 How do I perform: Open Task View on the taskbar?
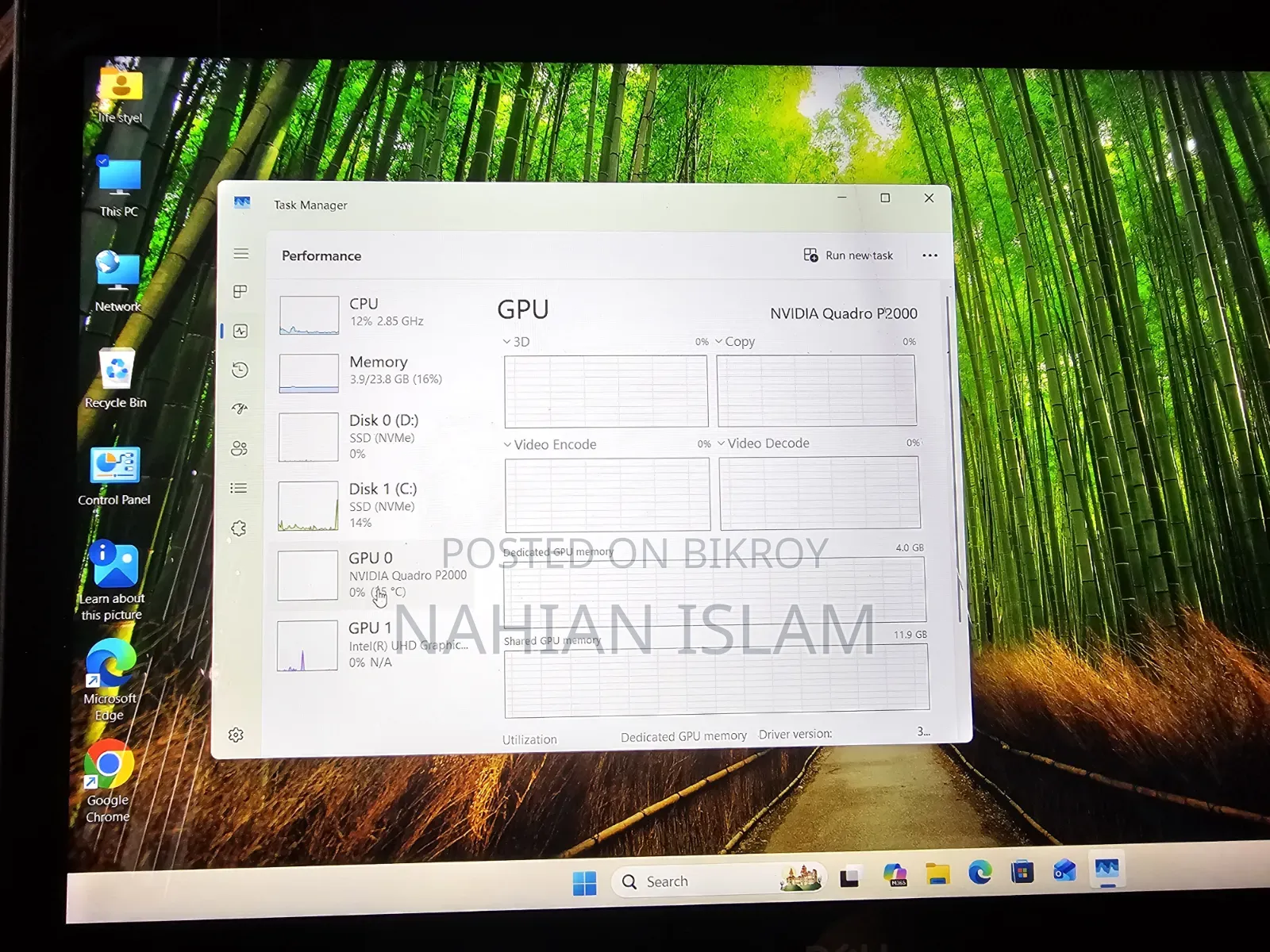pos(850,877)
